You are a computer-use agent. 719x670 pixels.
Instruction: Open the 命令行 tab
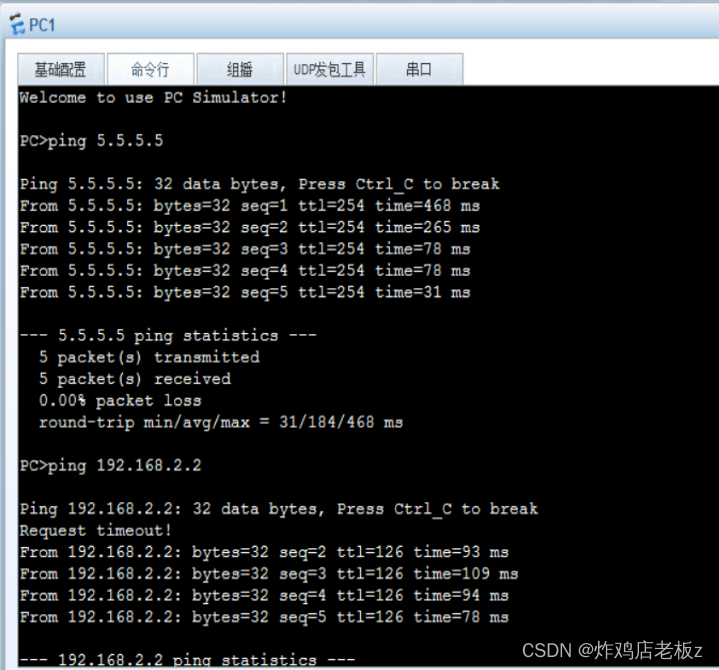point(150,70)
